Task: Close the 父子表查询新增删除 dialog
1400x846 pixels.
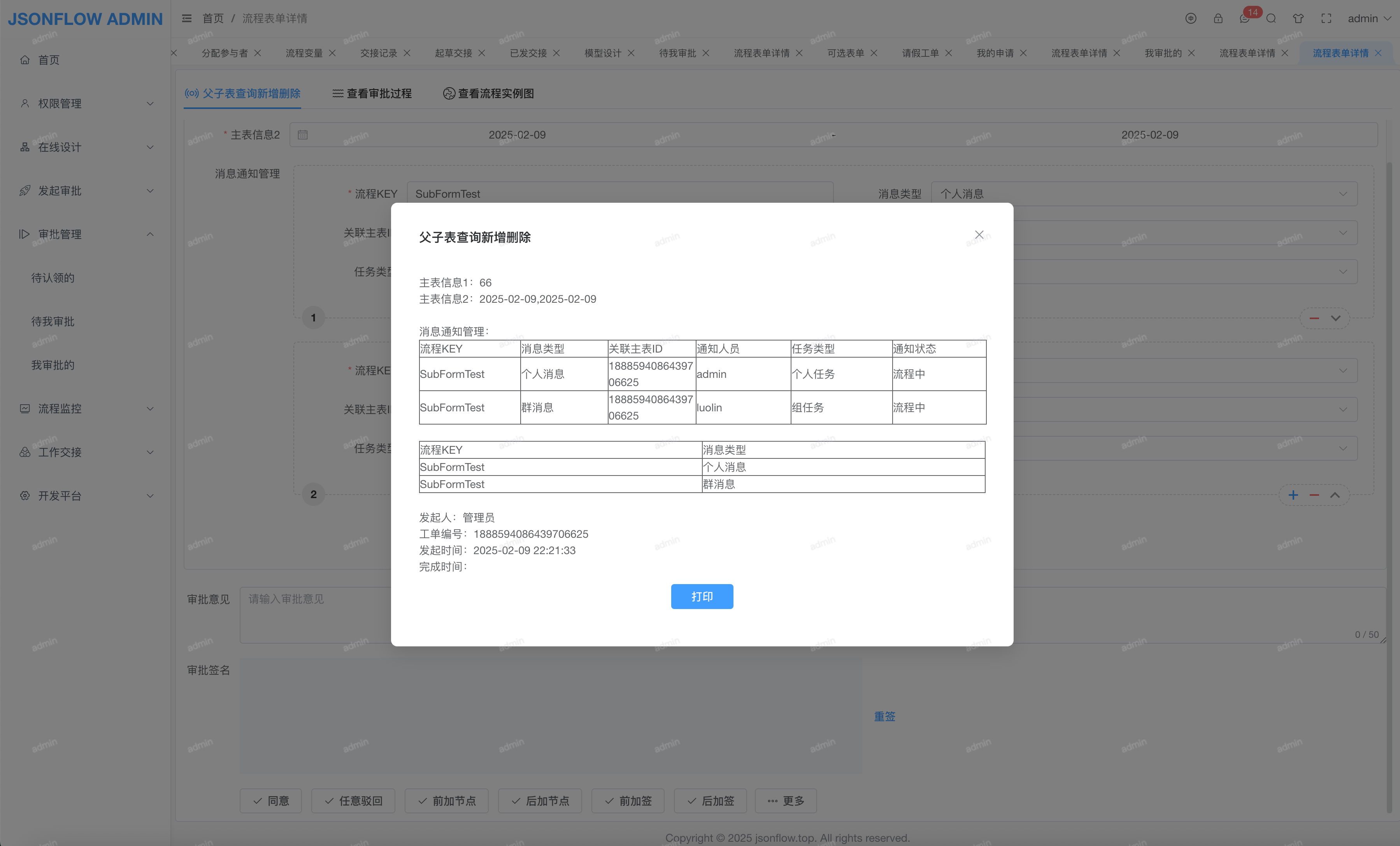Action: (979, 234)
